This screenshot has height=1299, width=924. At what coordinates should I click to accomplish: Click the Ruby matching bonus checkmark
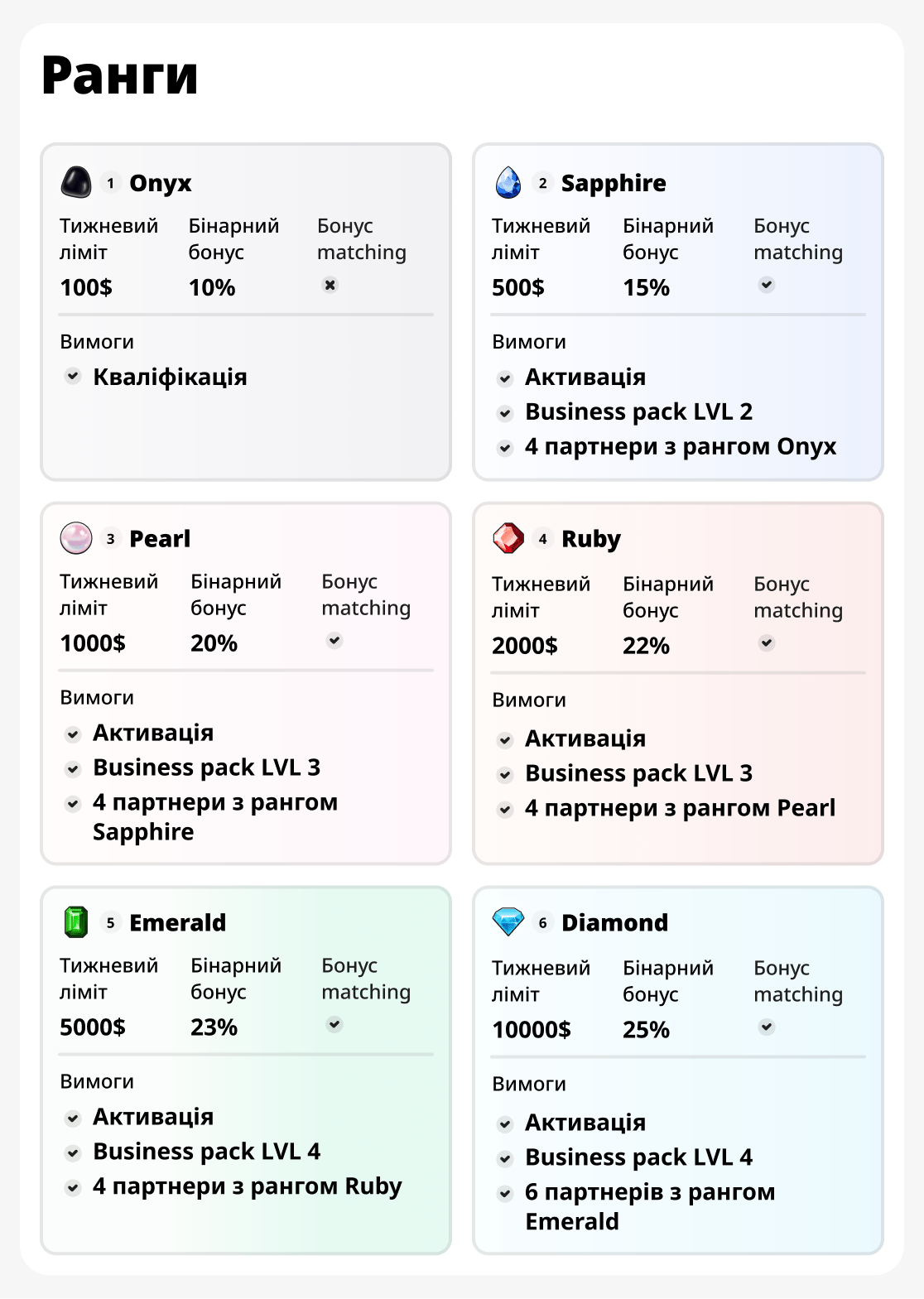click(x=767, y=643)
